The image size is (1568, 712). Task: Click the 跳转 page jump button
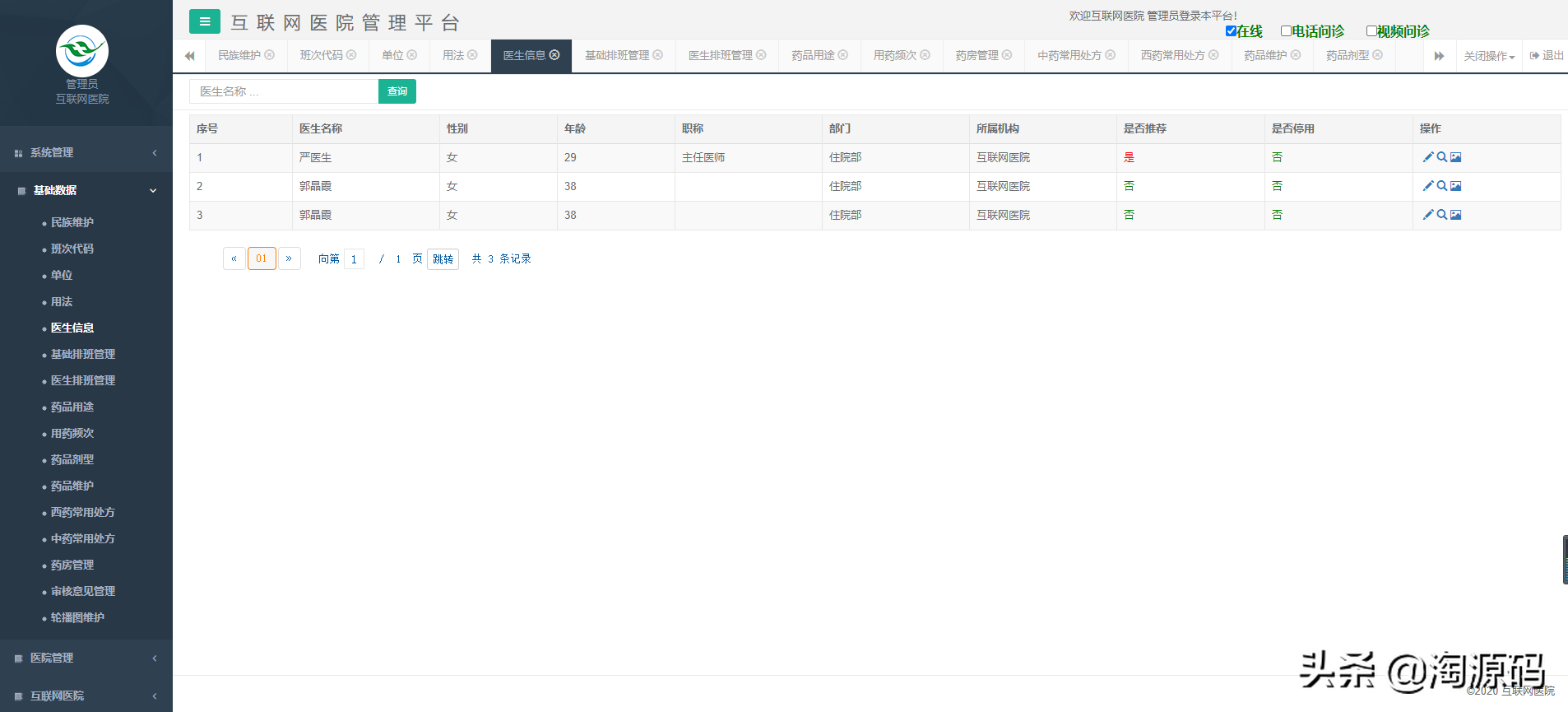(443, 259)
